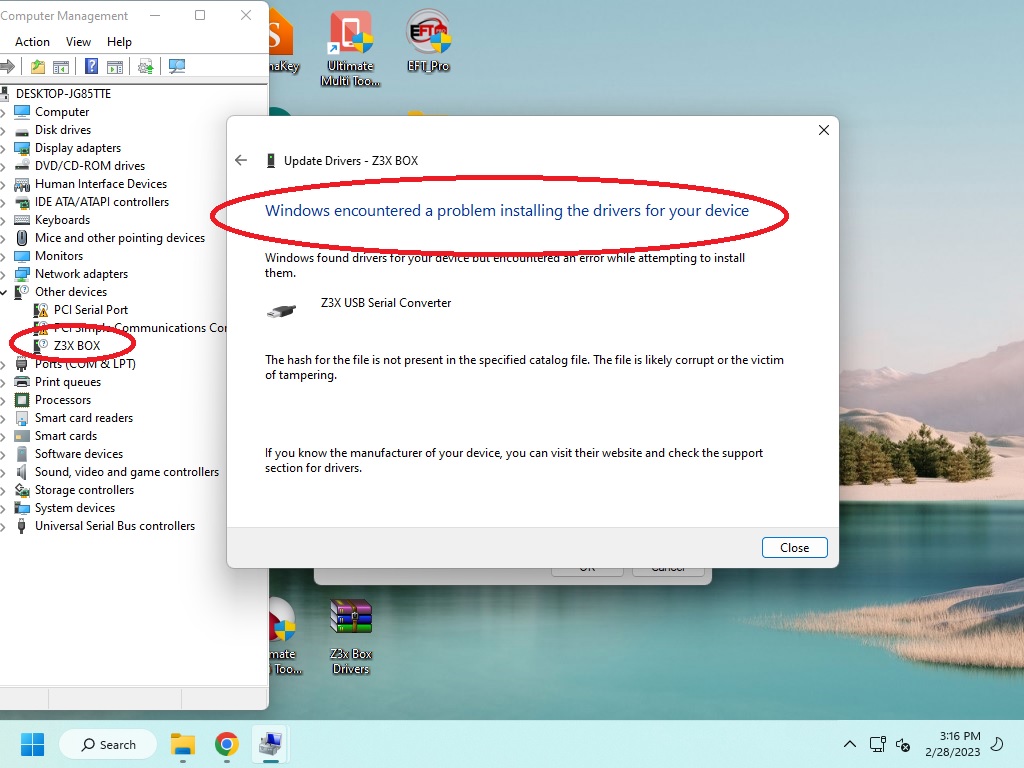Toggle Show/Hide Action Pane toolbar icon
Screen dimensions: 1024x768
pos(115,66)
